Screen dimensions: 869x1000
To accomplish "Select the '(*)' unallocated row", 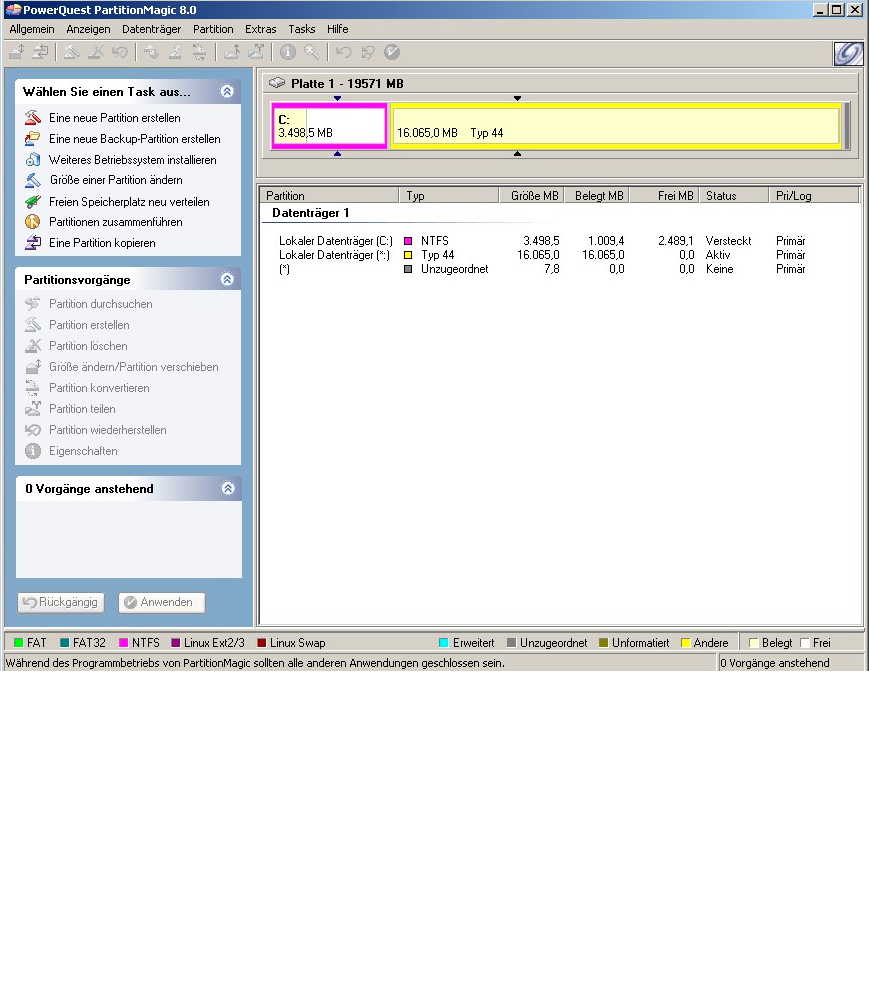I will pos(542,269).
